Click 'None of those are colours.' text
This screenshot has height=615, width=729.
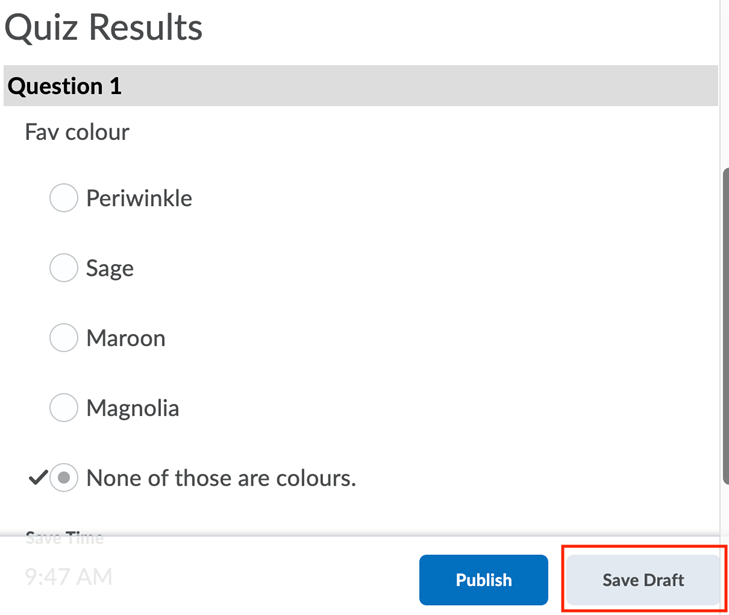pyautogui.click(x=221, y=478)
